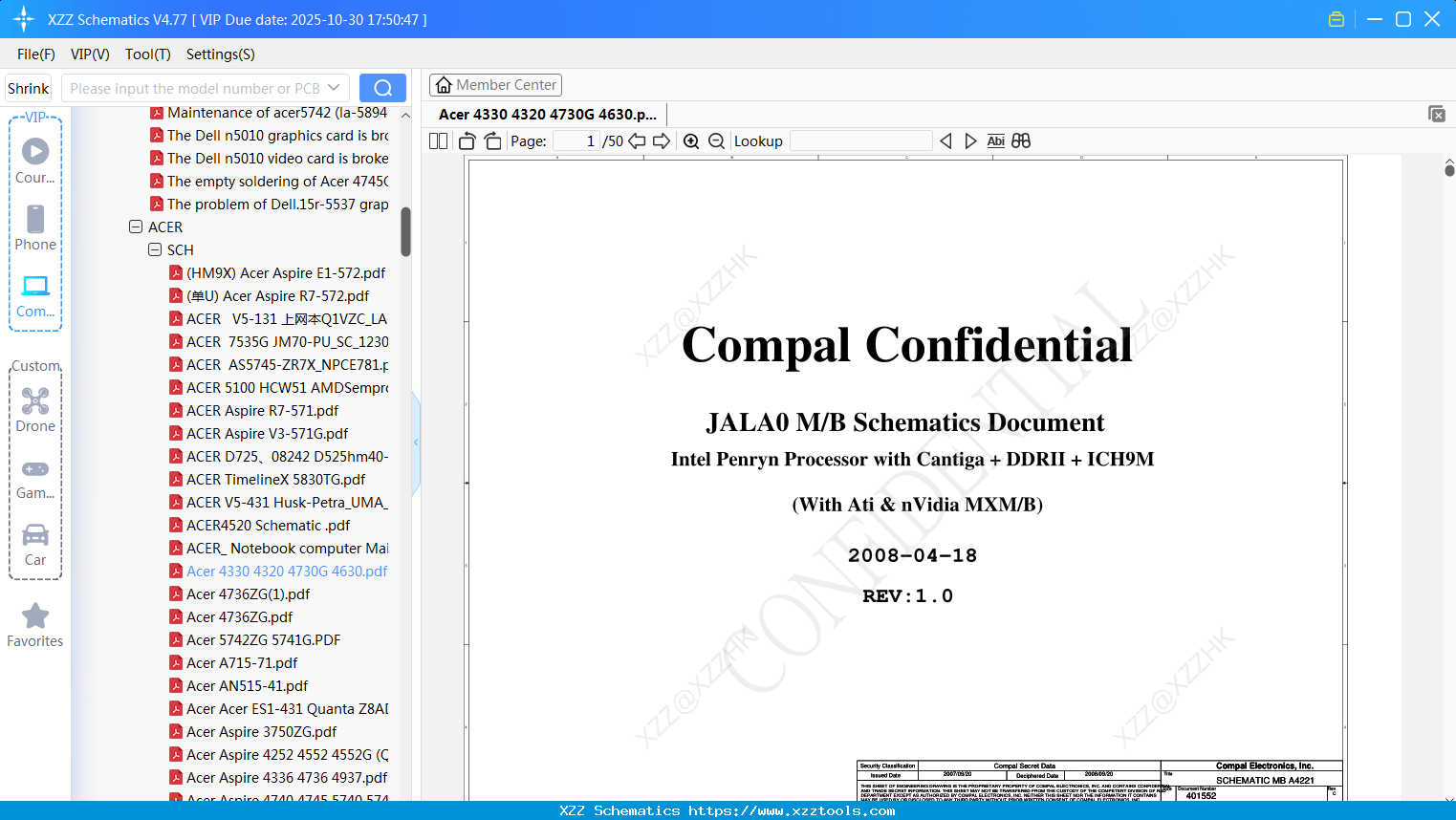Rotate page counterclockwise
This screenshot has width=1456, height=820.
pyautogui.click(x=467, y=141)
